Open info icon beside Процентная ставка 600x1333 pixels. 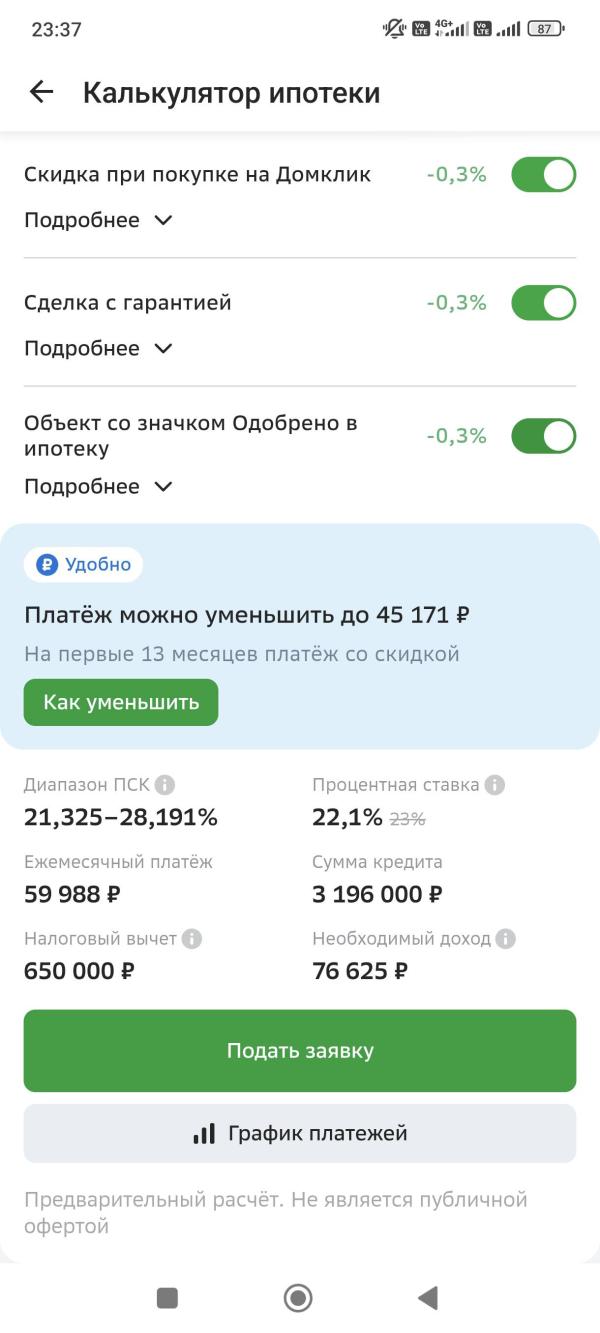click(x=494, y=785)
